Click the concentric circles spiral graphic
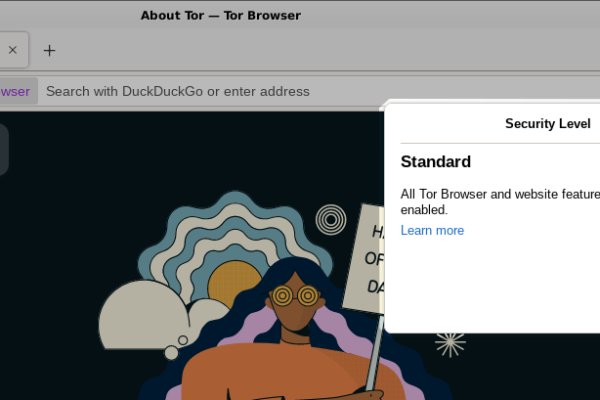 [330, 219]
